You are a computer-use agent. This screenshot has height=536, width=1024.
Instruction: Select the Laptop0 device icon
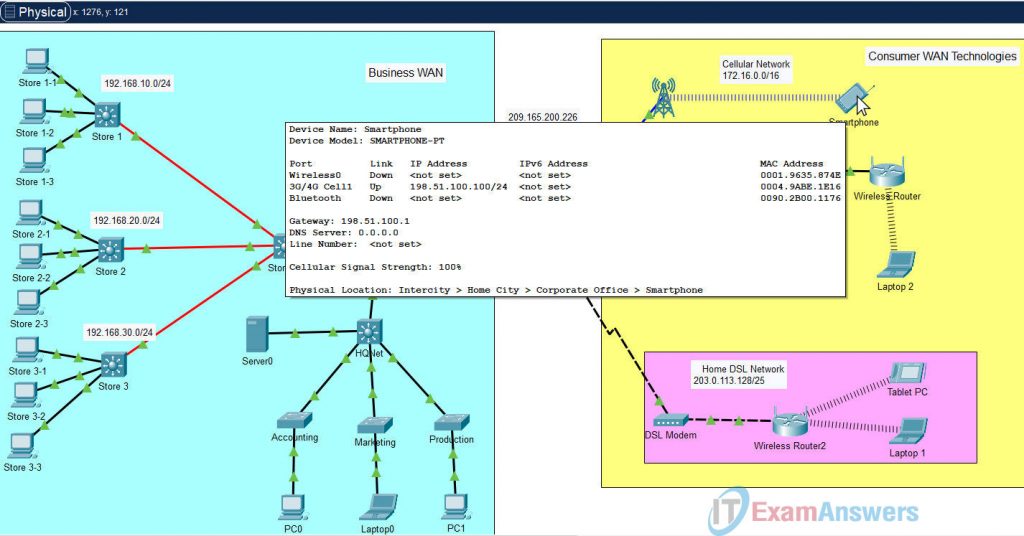pyautogui.click(x=378, y=507)
